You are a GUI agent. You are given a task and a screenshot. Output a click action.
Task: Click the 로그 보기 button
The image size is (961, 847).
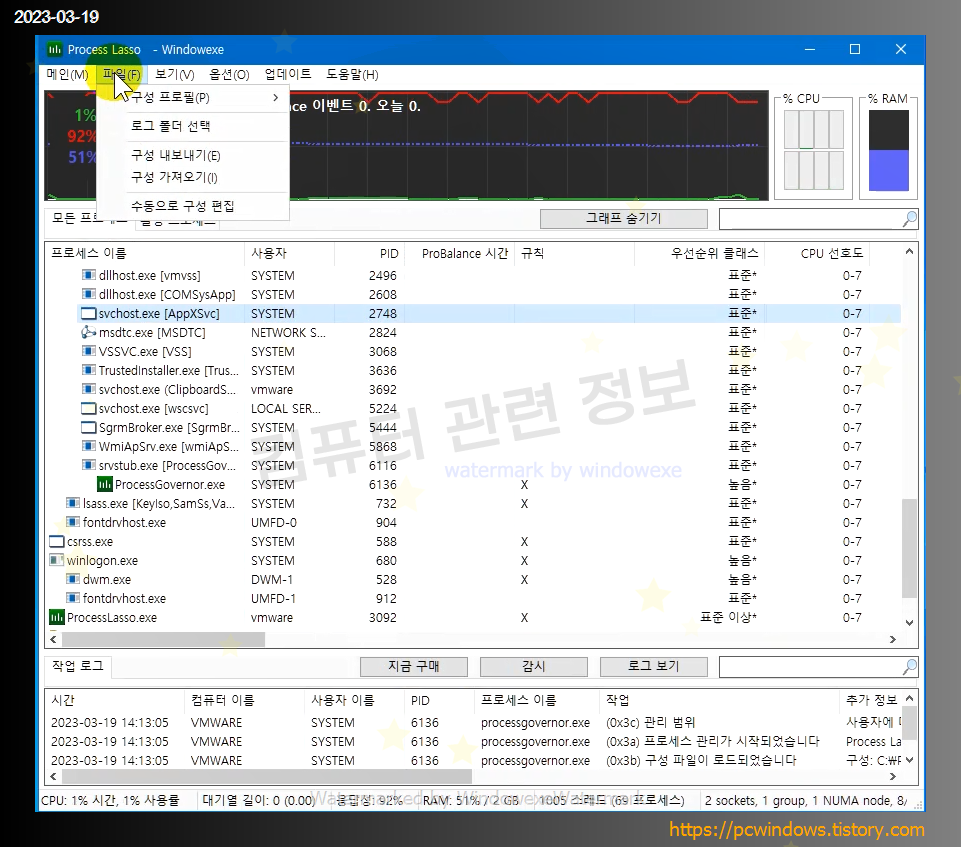click(653, 666)
